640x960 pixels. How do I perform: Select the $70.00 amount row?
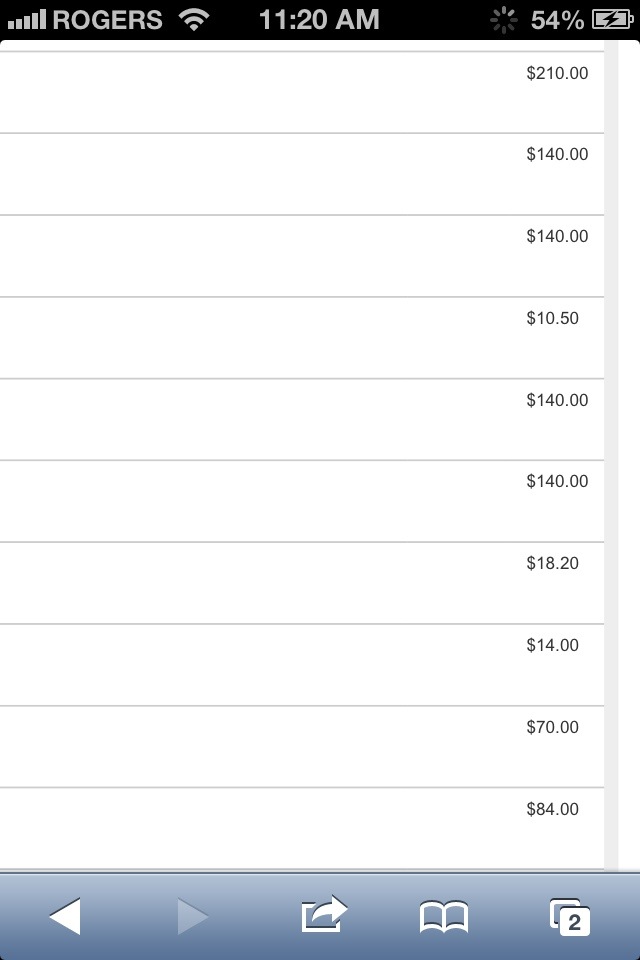click(302, 747)
